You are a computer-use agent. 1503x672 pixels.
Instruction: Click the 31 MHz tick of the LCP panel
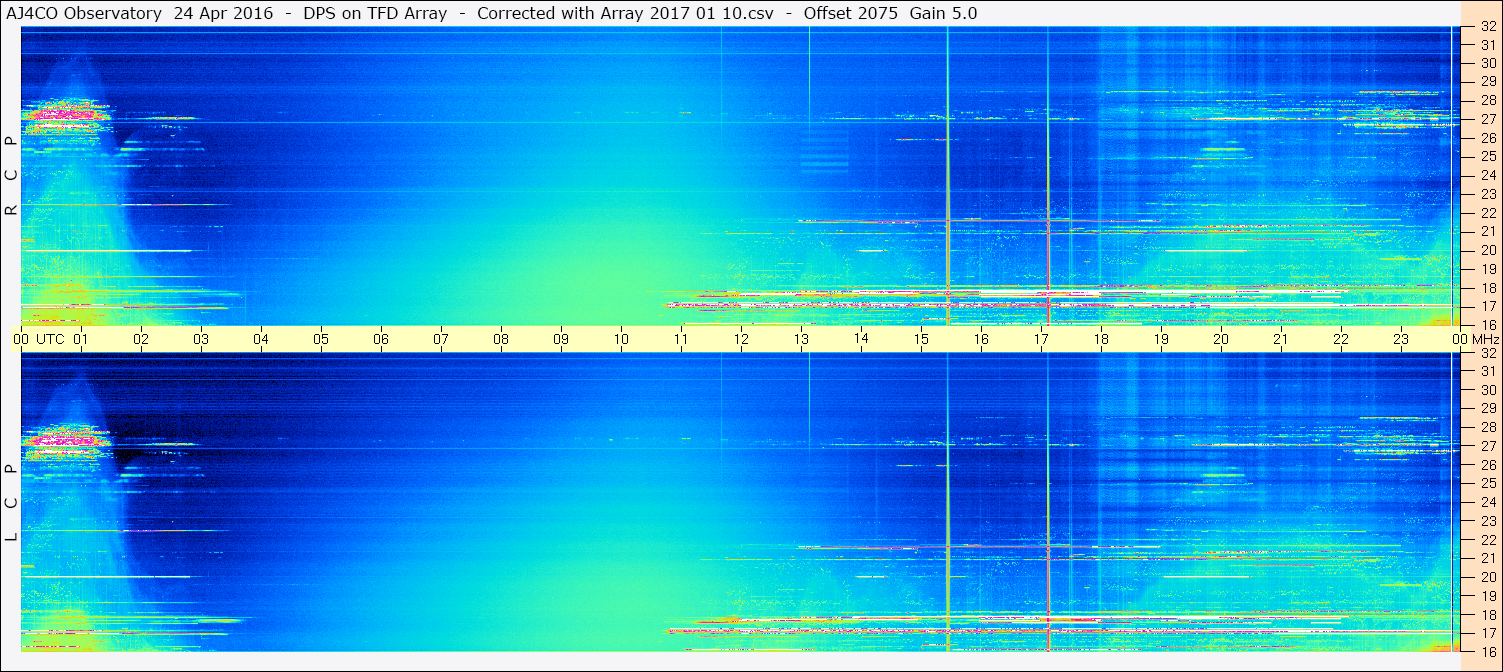point(1487,371)
